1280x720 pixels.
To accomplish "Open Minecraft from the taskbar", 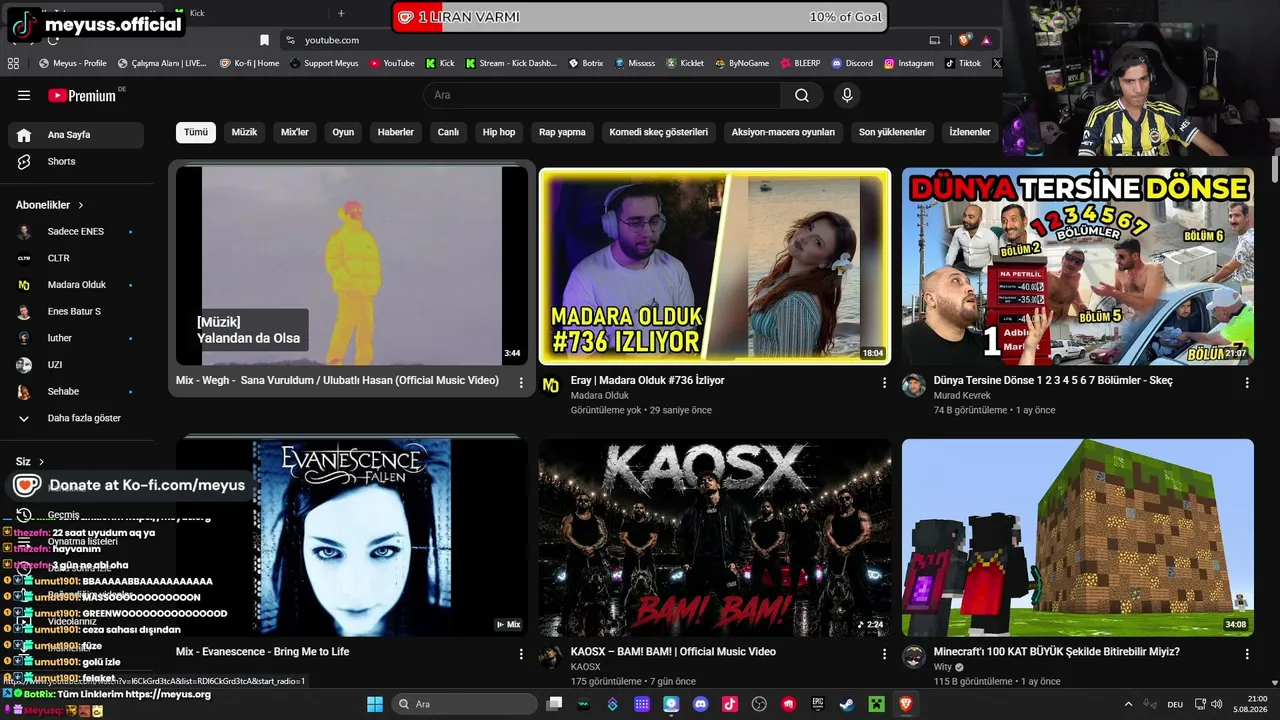I will (877, 704).
